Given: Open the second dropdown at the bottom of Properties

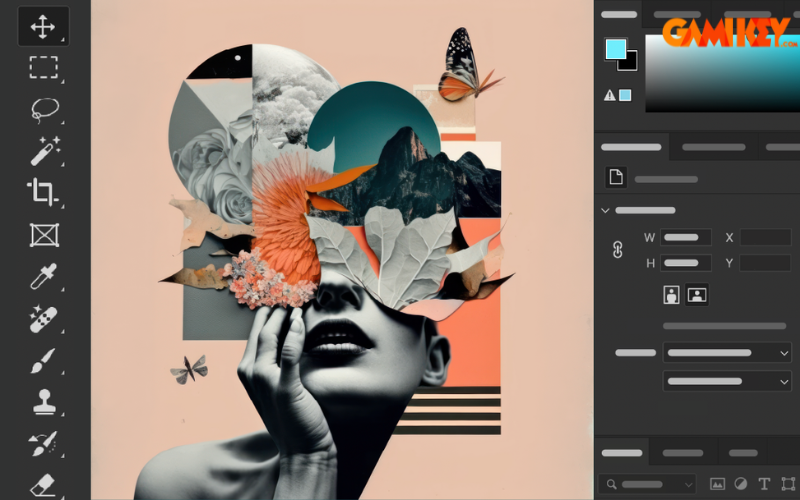Looking at the screenshot, I should [x=727, y=381].
